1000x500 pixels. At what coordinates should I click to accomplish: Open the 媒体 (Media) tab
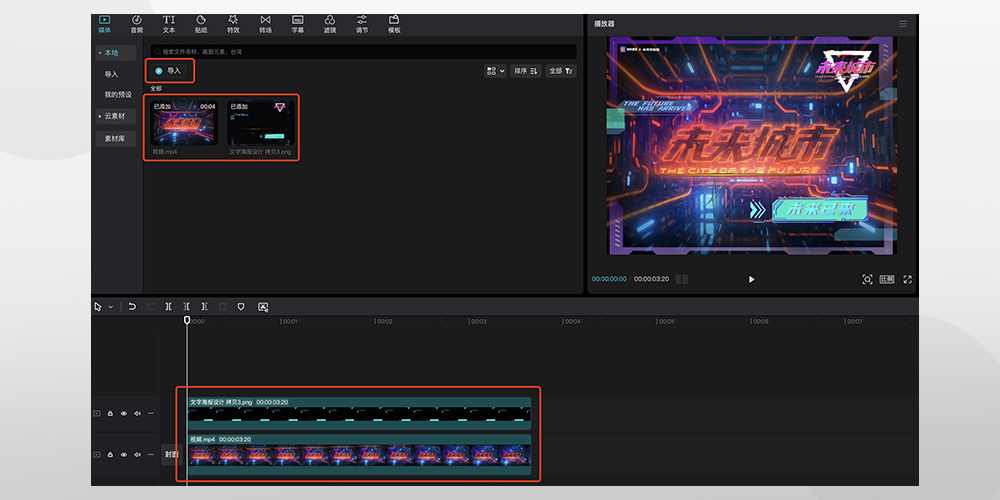tap(104, 25)
